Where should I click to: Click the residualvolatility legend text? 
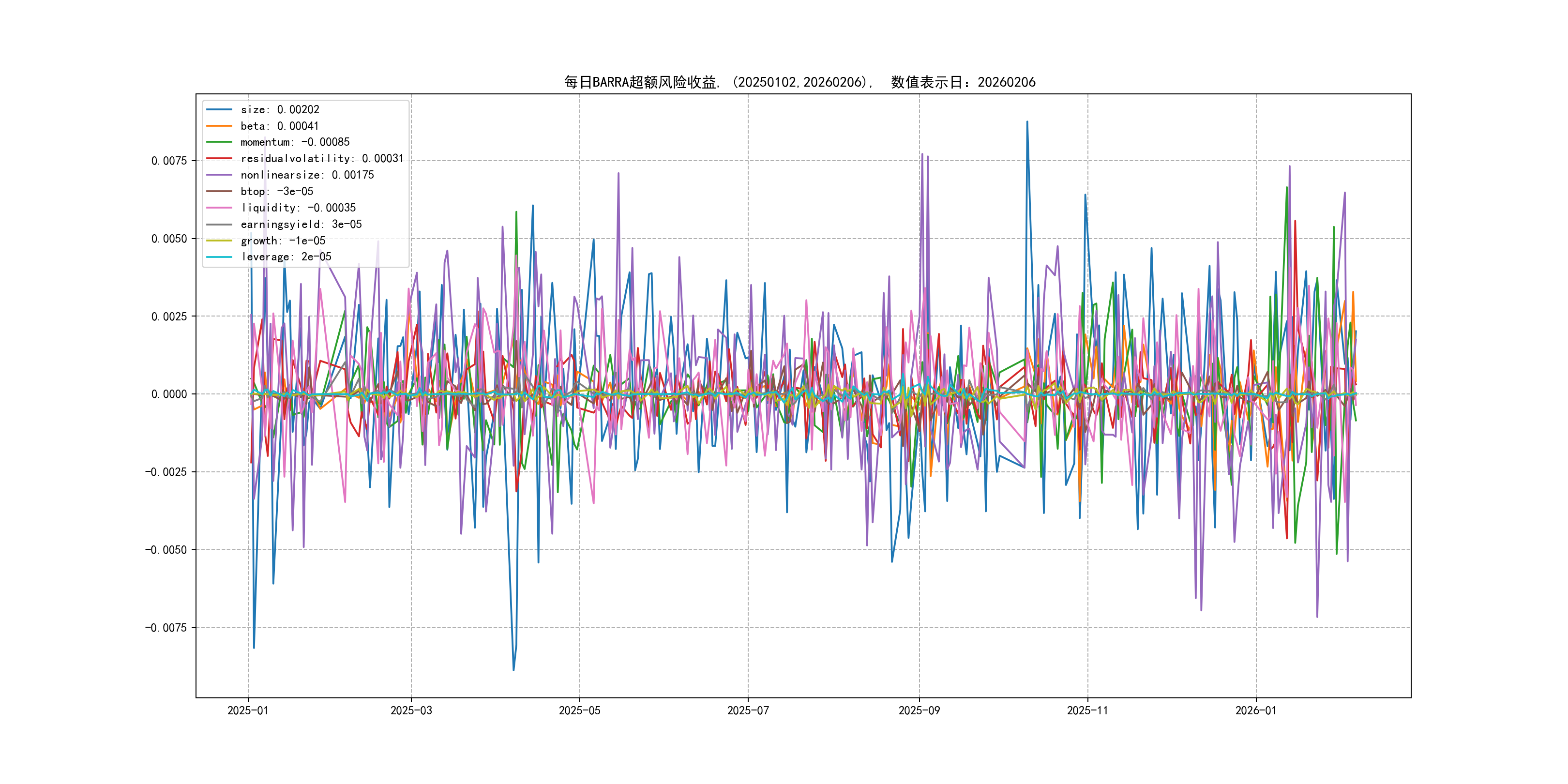tap(321, 158)
